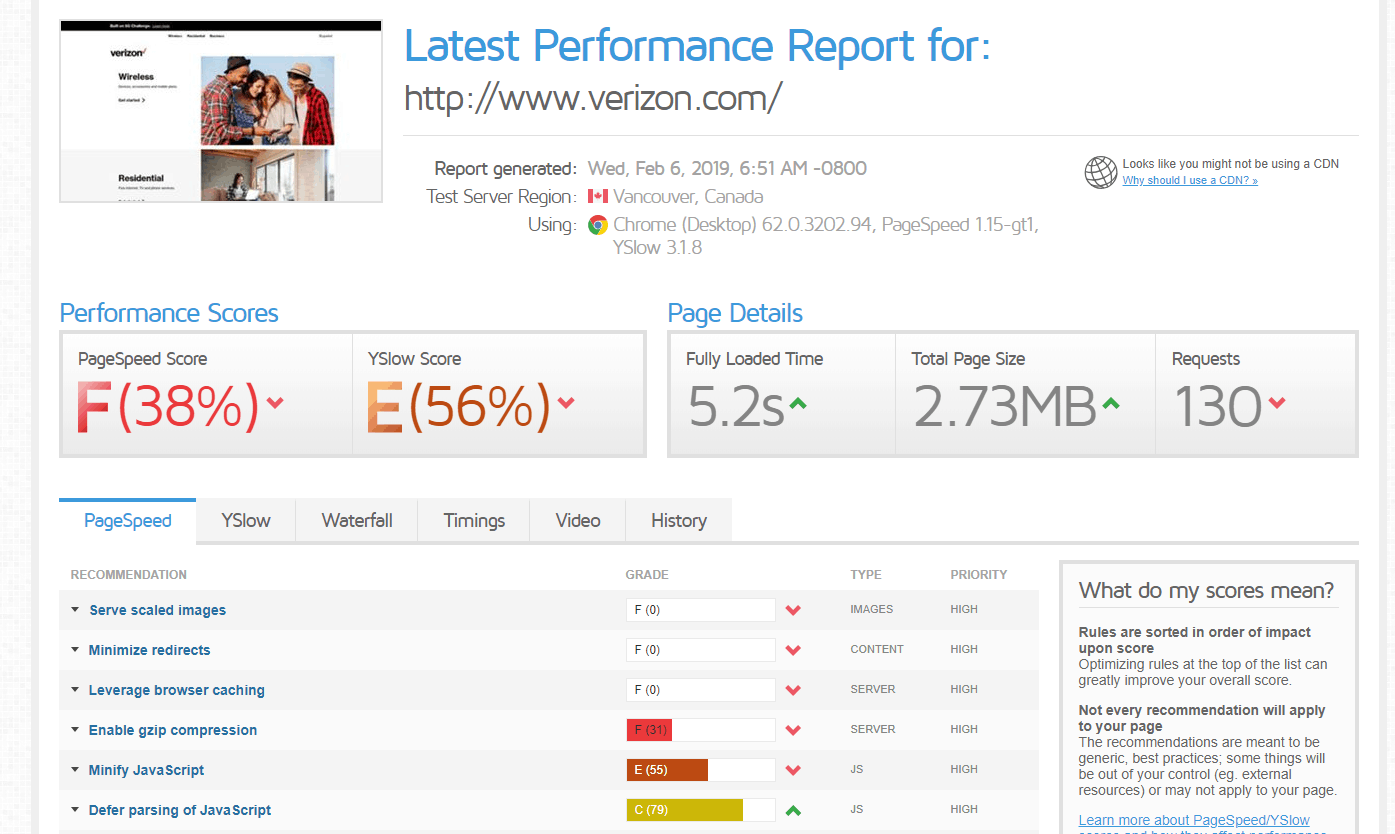Click the Minimize redirects recommendation
The width and height of the screenshot is (1395, 834).
pos(150,650)
